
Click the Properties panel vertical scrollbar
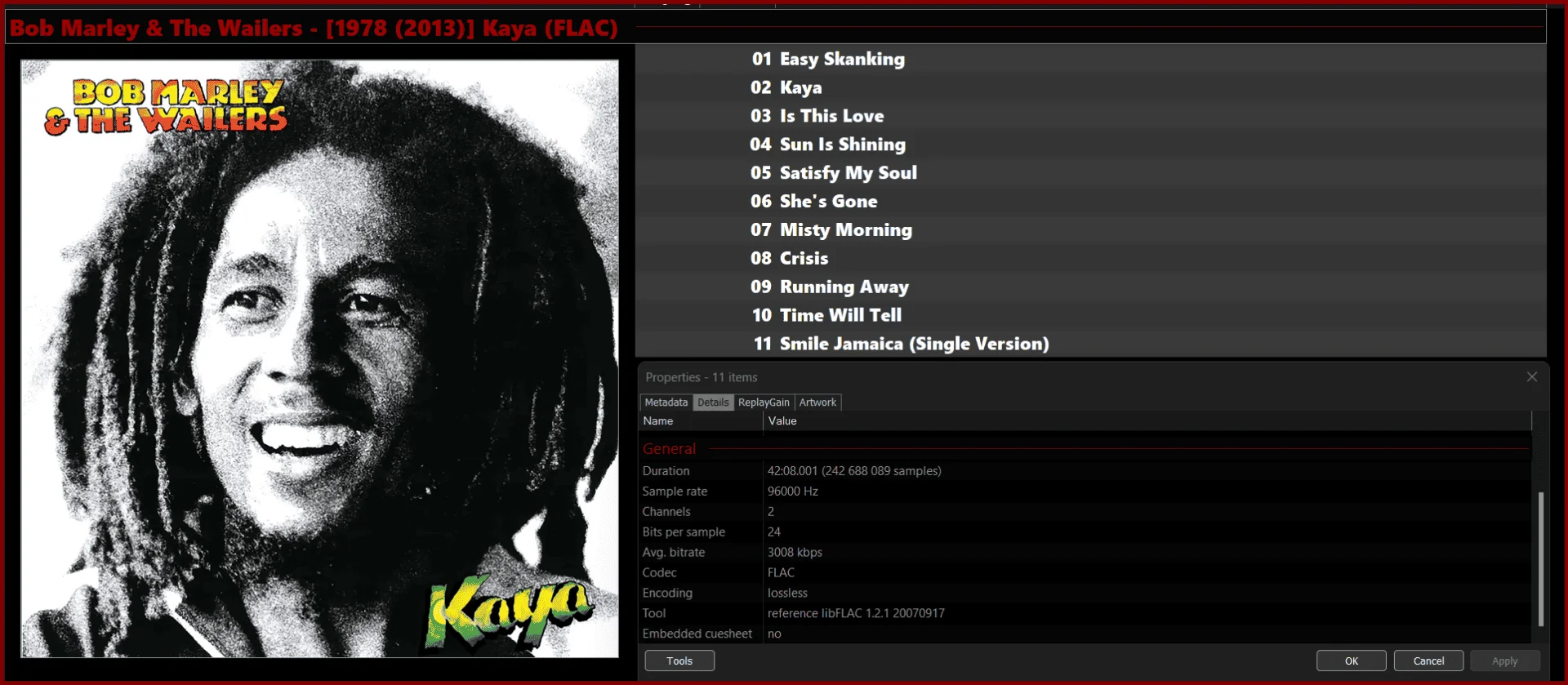(1540, 558)
